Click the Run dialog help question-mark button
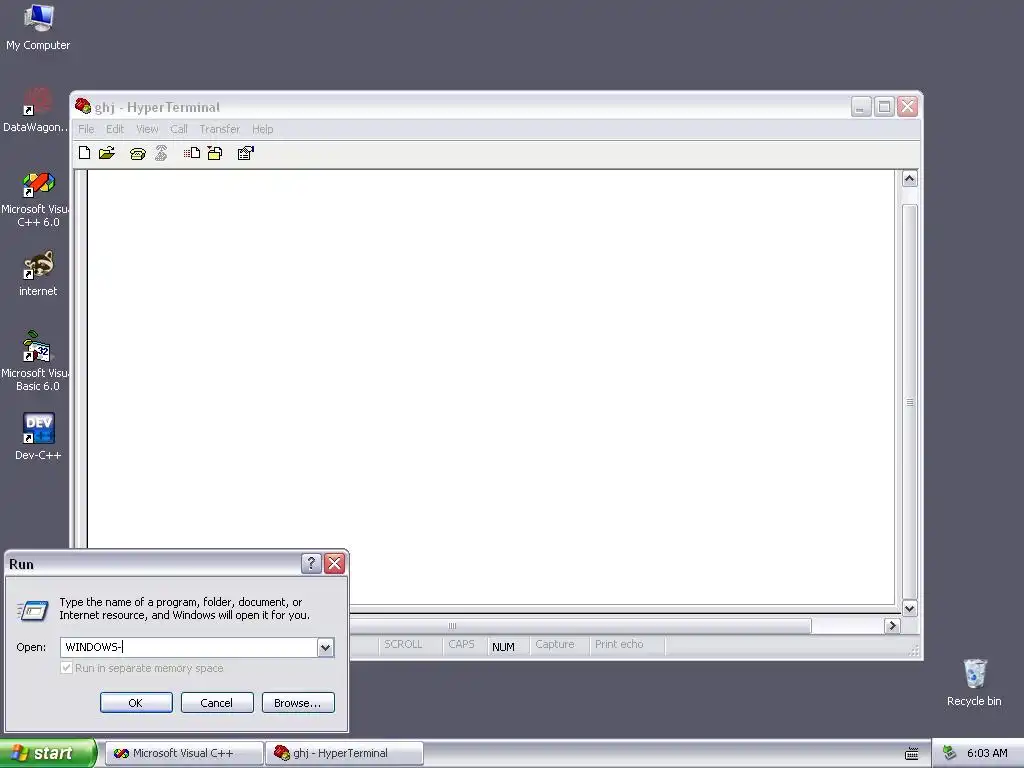The image size is (1024, 768). [312, 563]
